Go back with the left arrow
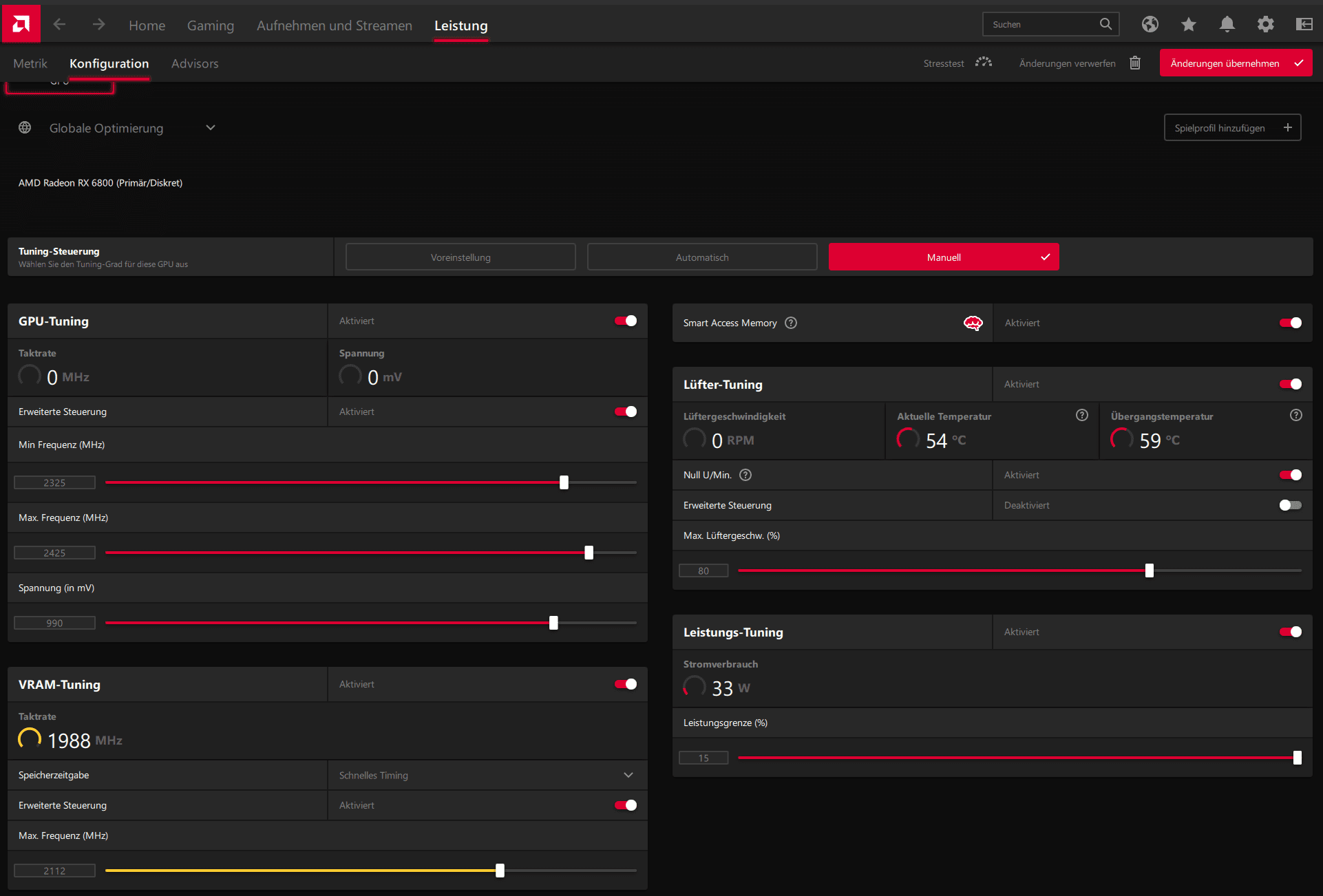The image size is (1323, 896). click(59, 25)
